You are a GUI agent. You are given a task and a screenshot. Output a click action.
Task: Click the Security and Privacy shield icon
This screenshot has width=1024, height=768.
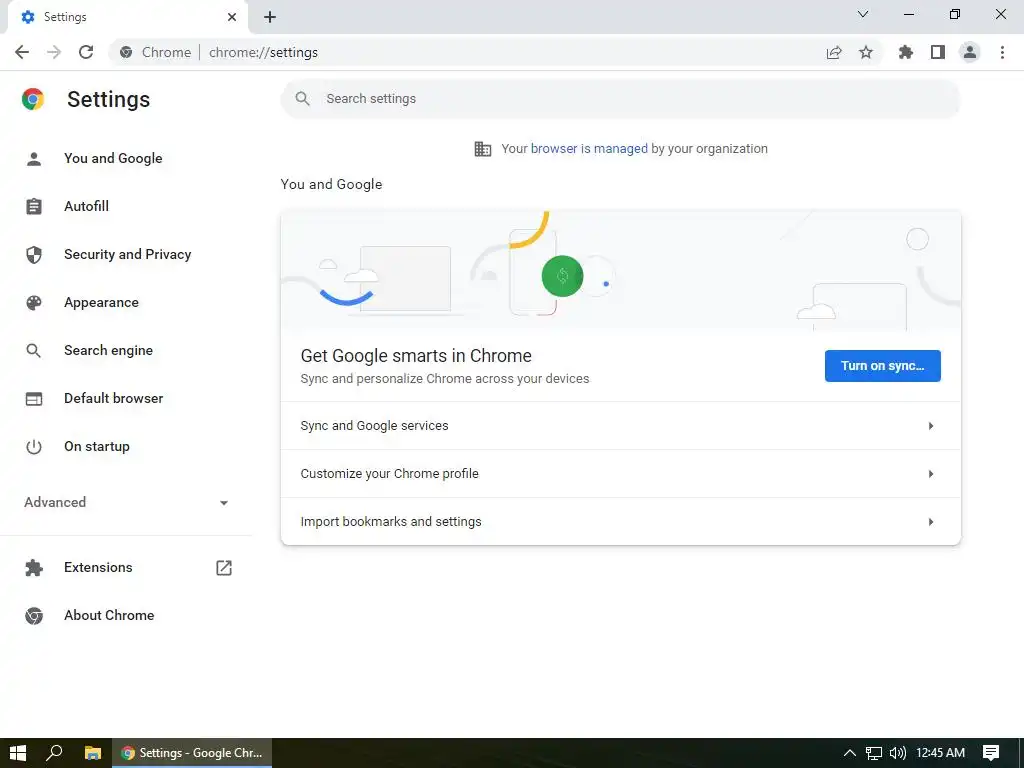coord(34,255)
